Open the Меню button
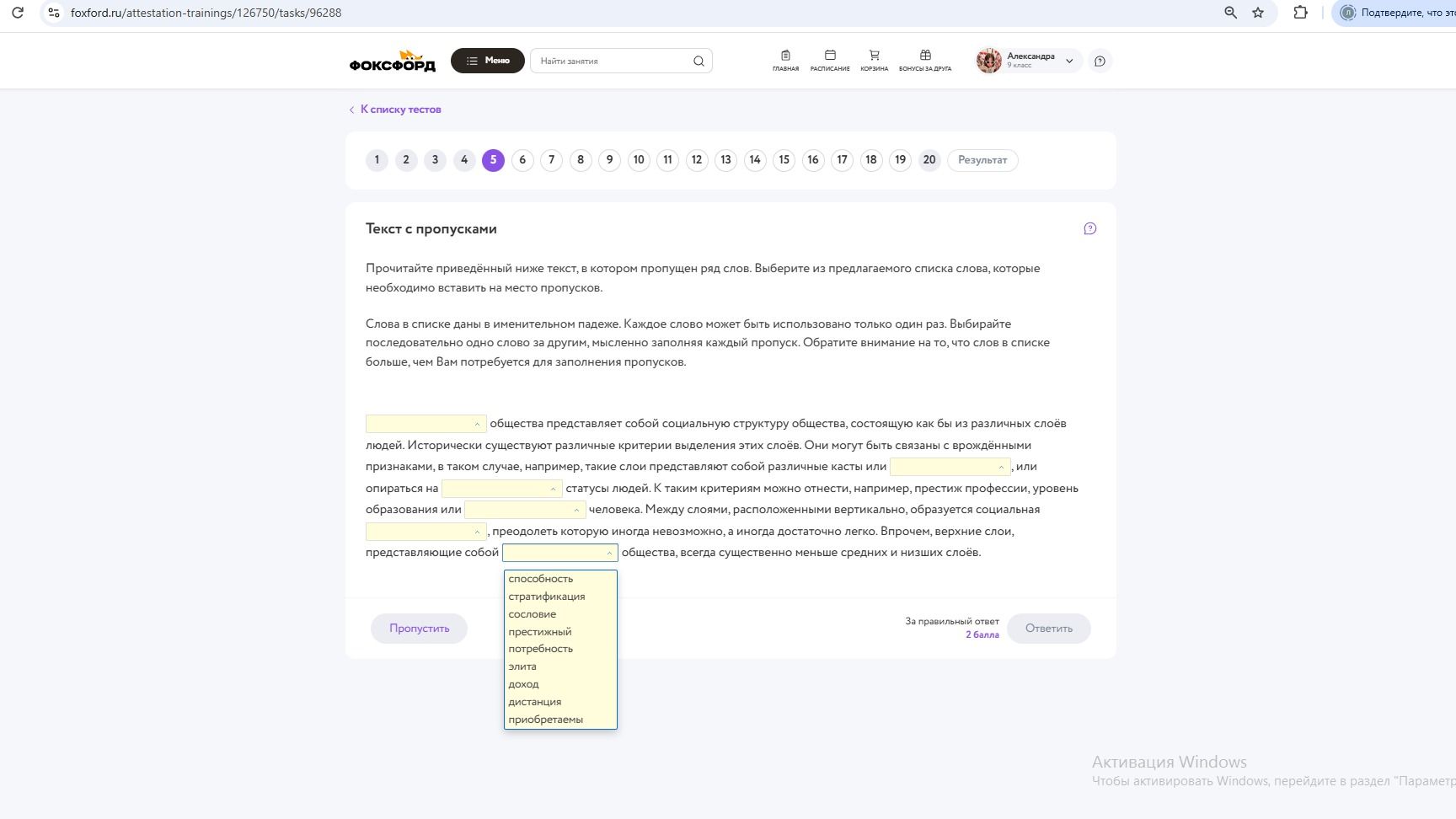This screenshot has height=819, width=1456. click(x=488, y=61)
